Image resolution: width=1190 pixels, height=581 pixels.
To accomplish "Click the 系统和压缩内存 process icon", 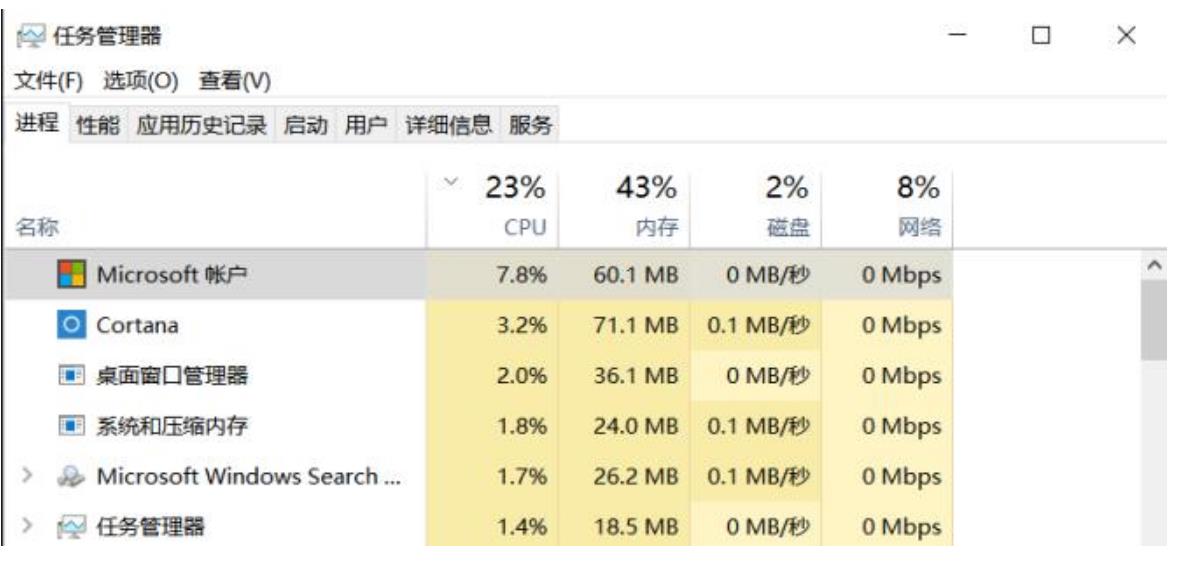I will [x=71, y=426].
